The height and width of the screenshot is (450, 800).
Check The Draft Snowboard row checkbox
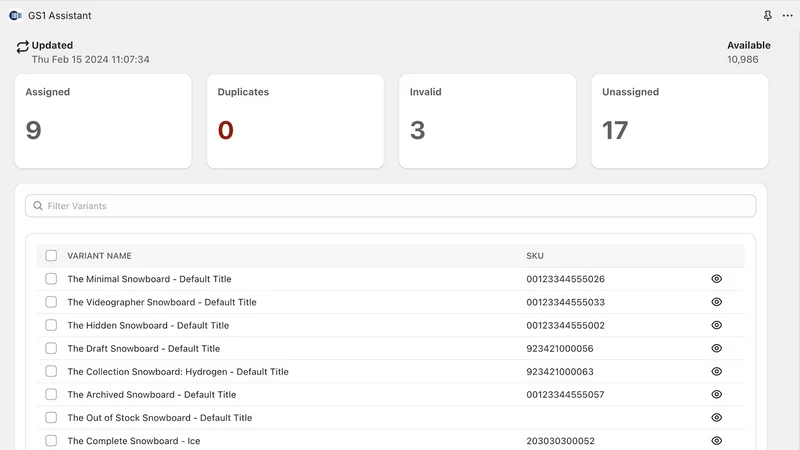[51, 348]
